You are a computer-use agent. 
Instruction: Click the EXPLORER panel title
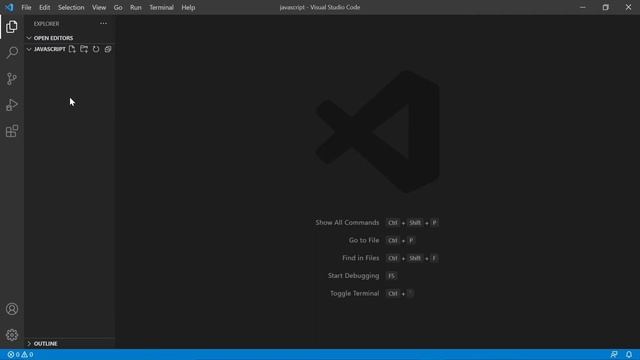[x=47, y=24]
